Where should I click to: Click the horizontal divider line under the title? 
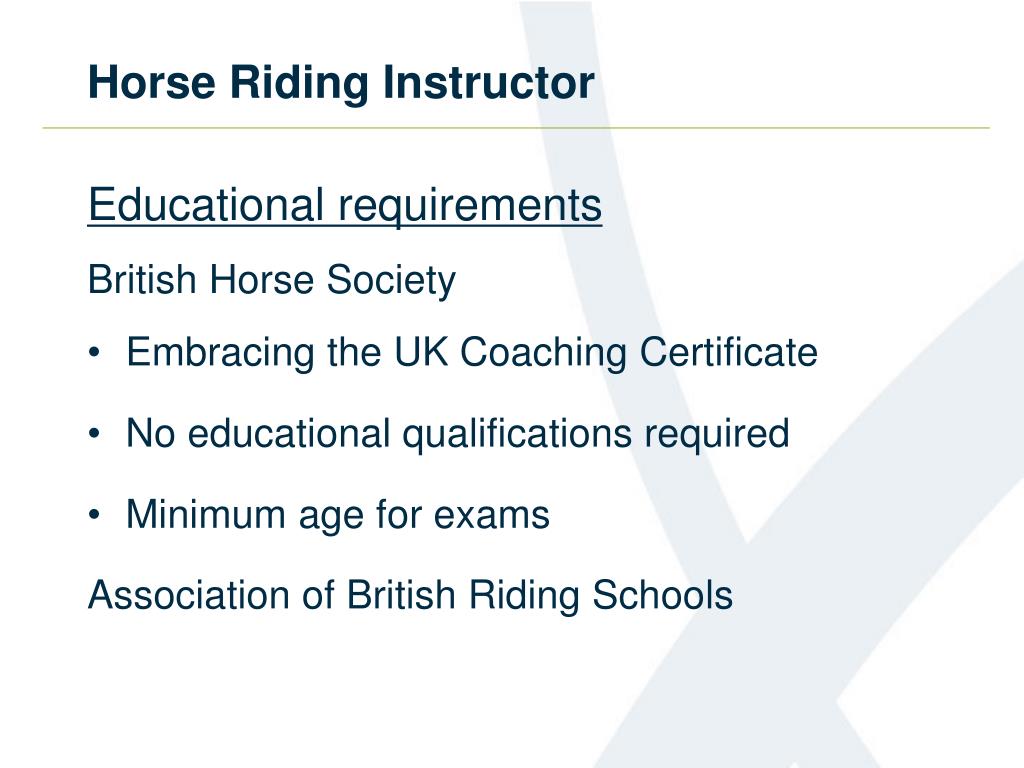click(x=516, y=128)
